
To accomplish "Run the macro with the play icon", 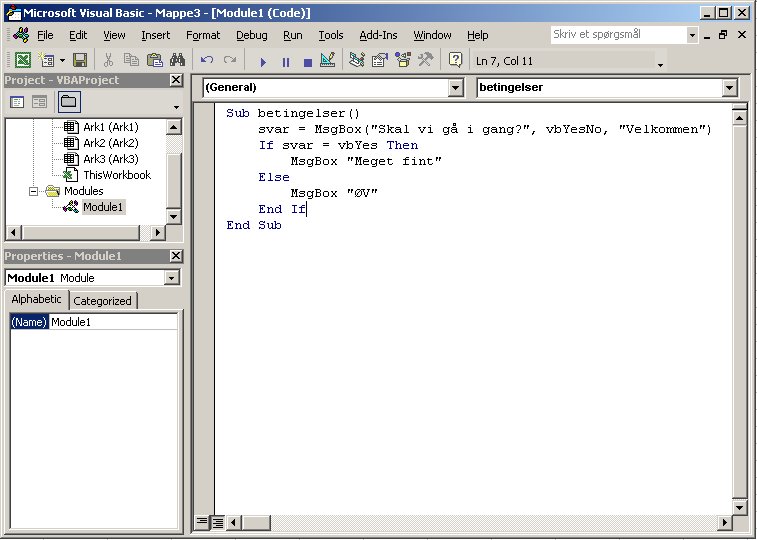I will point(263,62).
